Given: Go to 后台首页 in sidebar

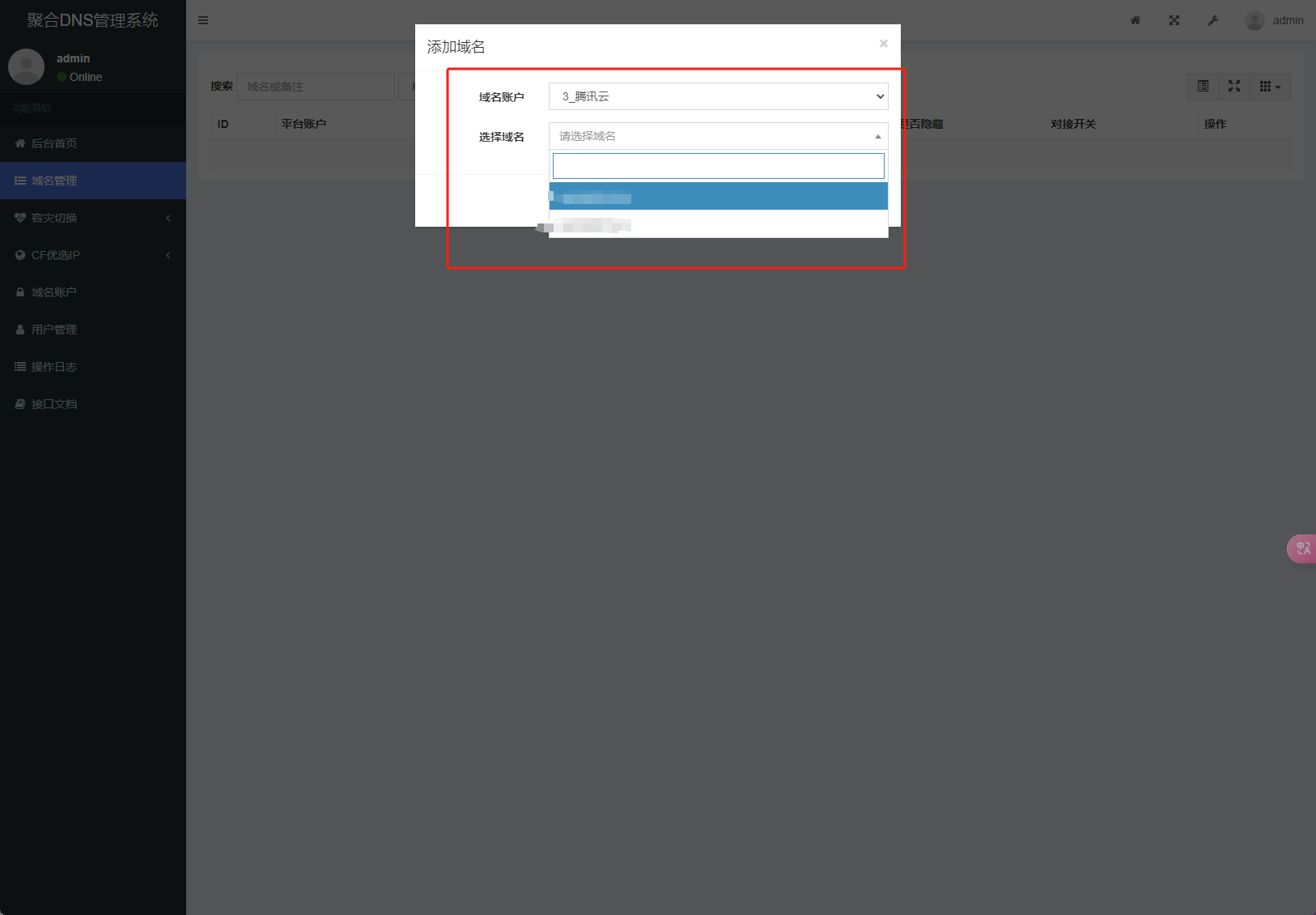Looking at the screenshot, I should [x=93, y=143].
